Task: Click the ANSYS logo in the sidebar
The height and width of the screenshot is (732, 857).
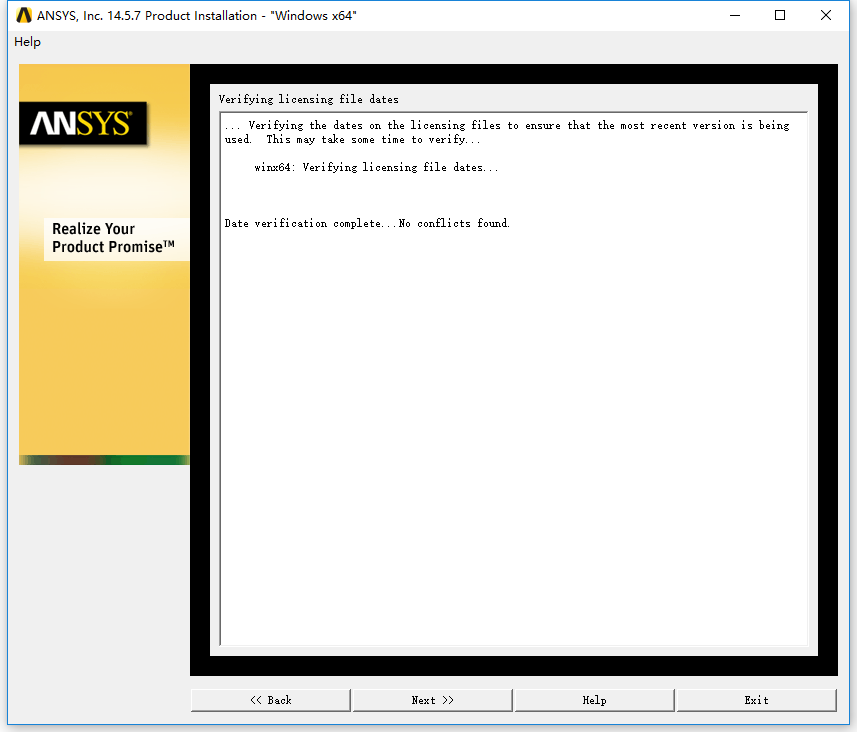Action: (83, 124)
